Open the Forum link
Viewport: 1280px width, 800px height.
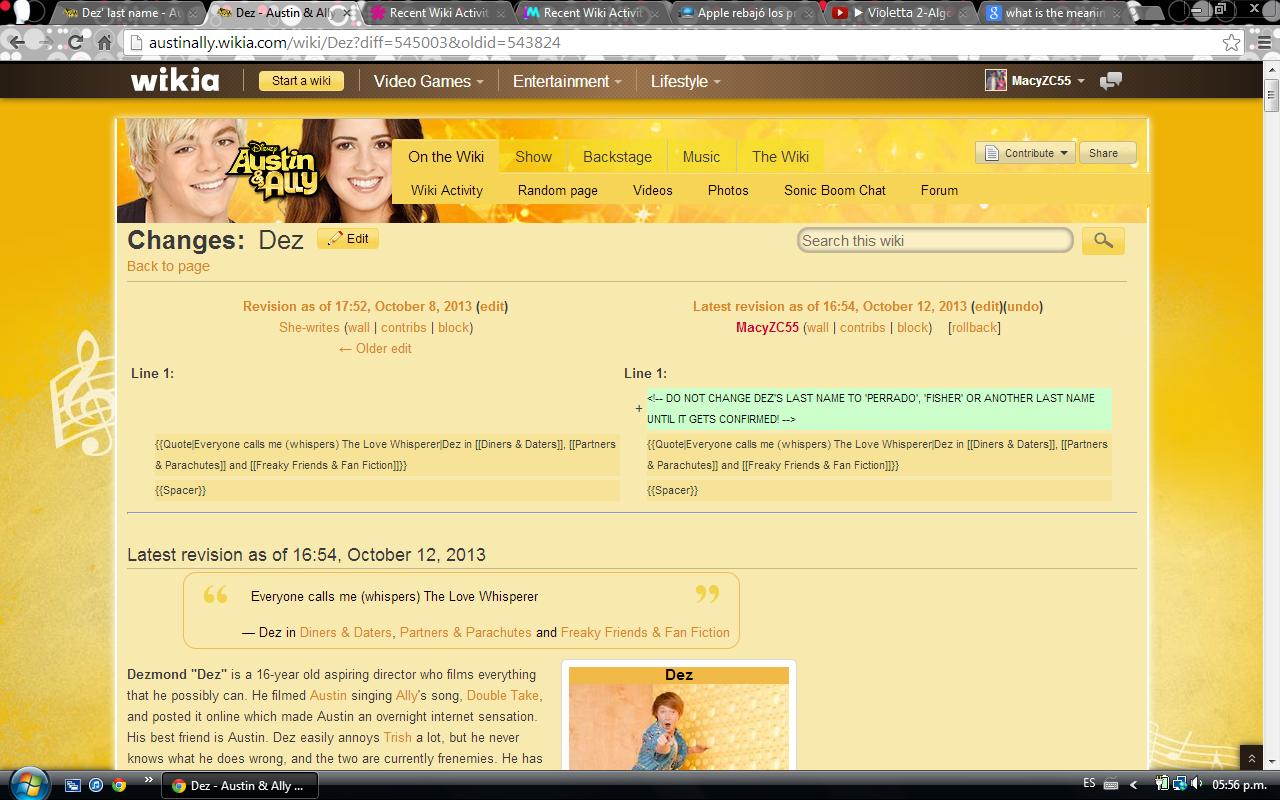click(x=939, y=190)
